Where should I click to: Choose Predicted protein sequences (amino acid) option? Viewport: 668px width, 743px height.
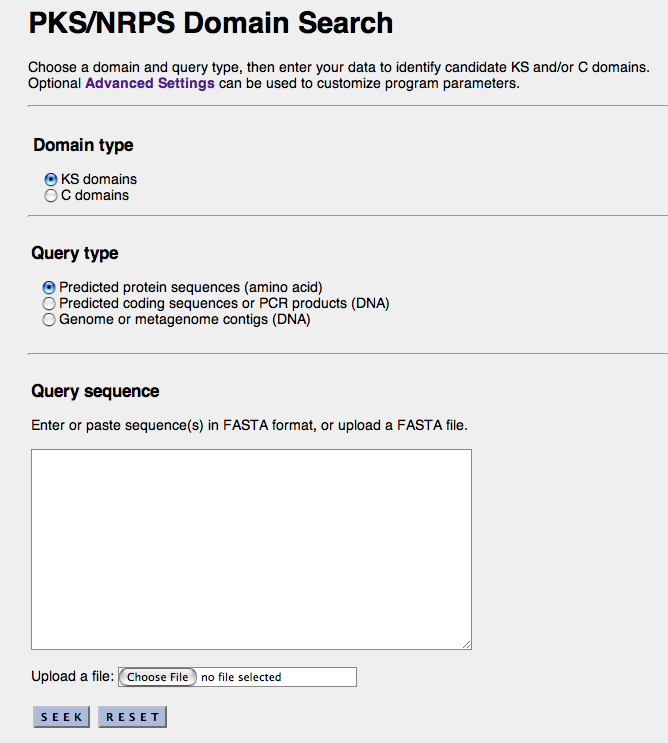pos(49,288)
